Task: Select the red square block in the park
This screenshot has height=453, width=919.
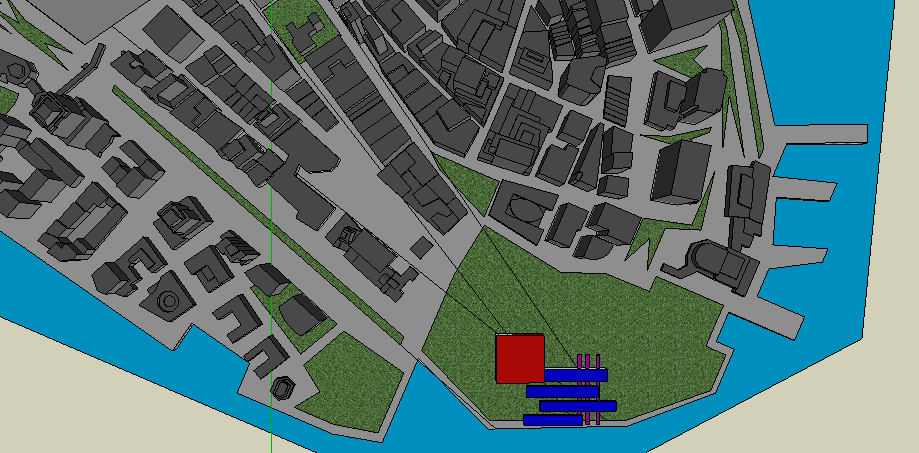Action: pos(520,359)
